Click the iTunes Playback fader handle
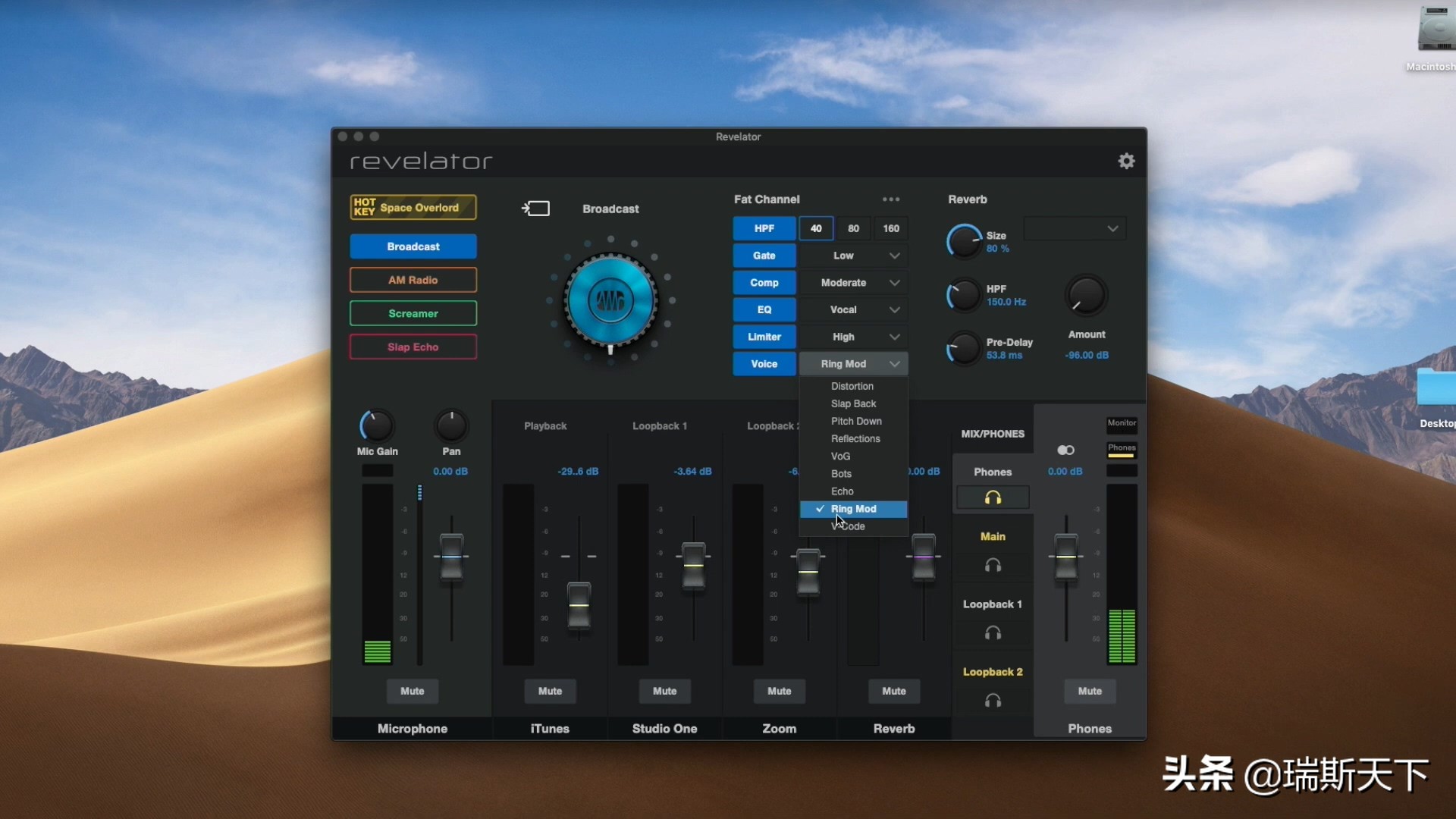Screen dimensions: 1456x819 [x=579, y=604]
